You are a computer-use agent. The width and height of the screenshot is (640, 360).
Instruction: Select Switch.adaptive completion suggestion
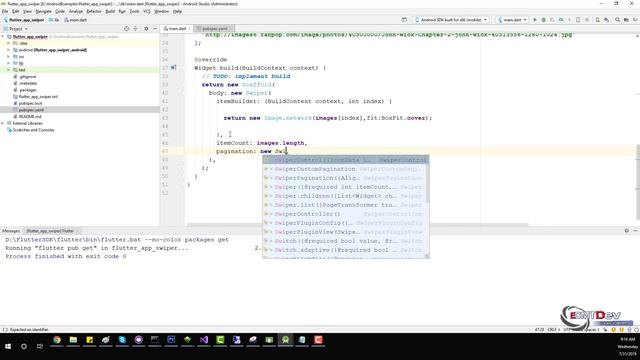click(x=345, y=250)
